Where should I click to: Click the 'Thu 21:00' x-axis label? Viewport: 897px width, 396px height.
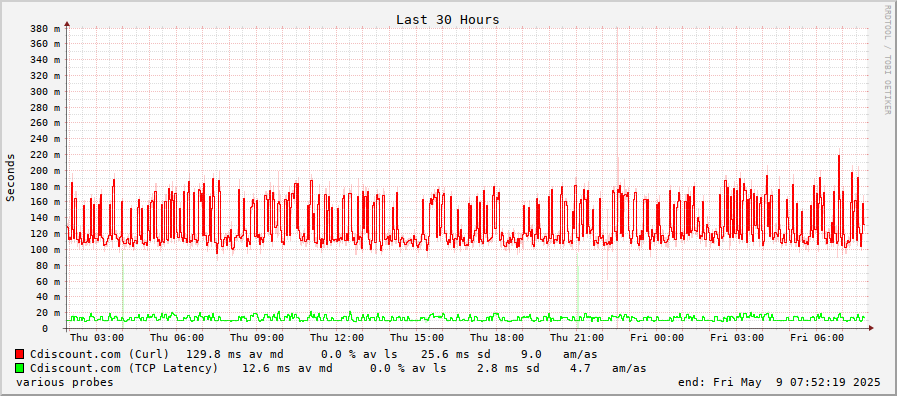(577, 338)
